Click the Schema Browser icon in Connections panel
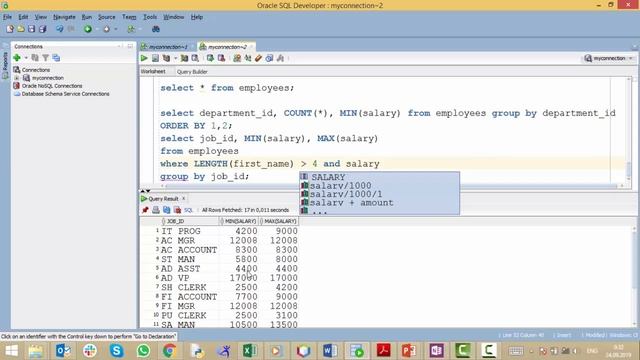The image size is (640, 360). [x=56, y=58]
